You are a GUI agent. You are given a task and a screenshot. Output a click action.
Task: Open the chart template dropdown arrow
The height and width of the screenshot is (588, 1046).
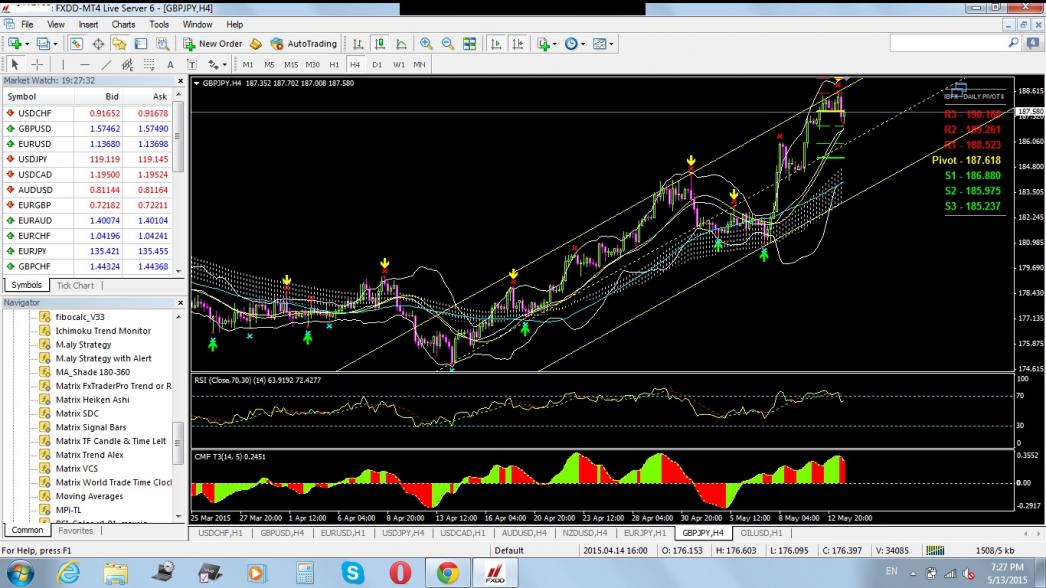pos(612,44)
